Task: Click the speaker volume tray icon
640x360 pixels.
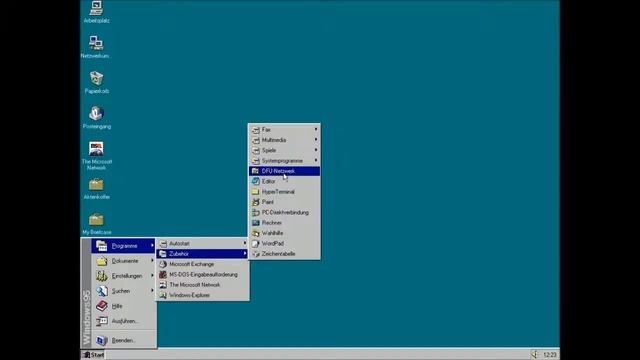Action: point(534,354)
